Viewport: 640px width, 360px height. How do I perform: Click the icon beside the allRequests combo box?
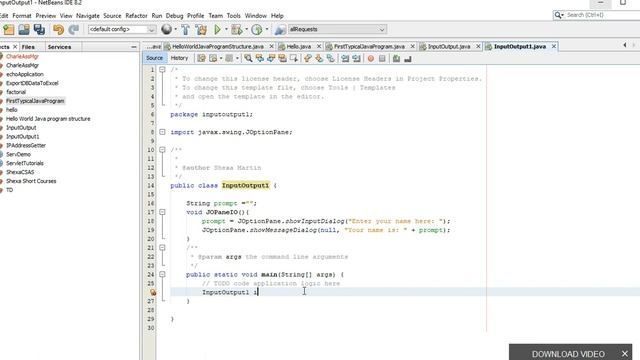[x=280, y=29]
